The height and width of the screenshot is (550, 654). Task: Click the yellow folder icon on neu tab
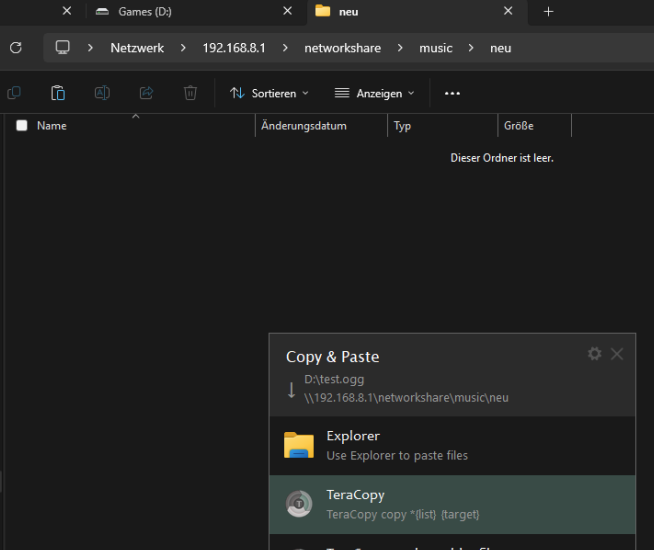323,10
